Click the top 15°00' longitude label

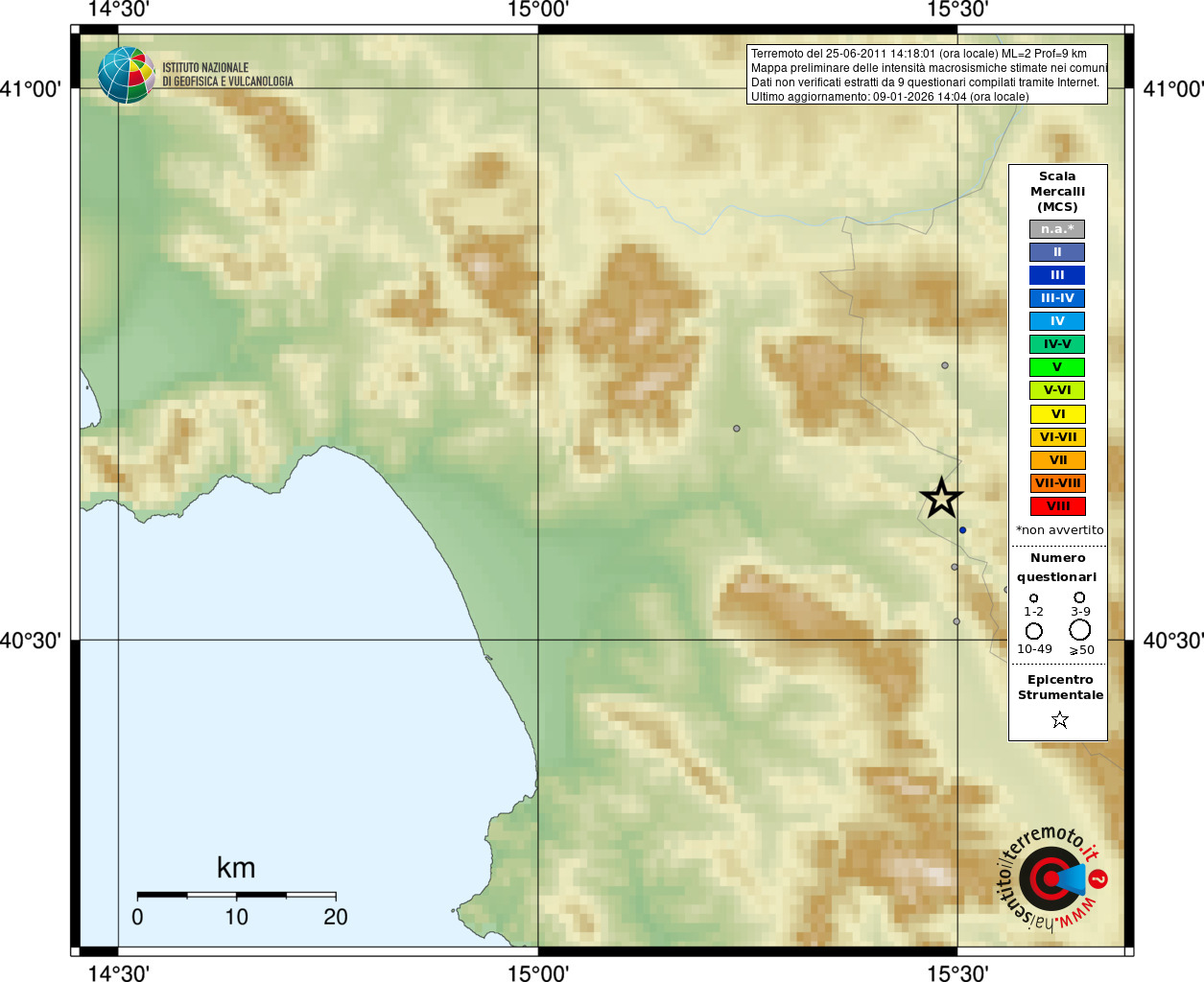pyautogui.click(x=538, y=10)
